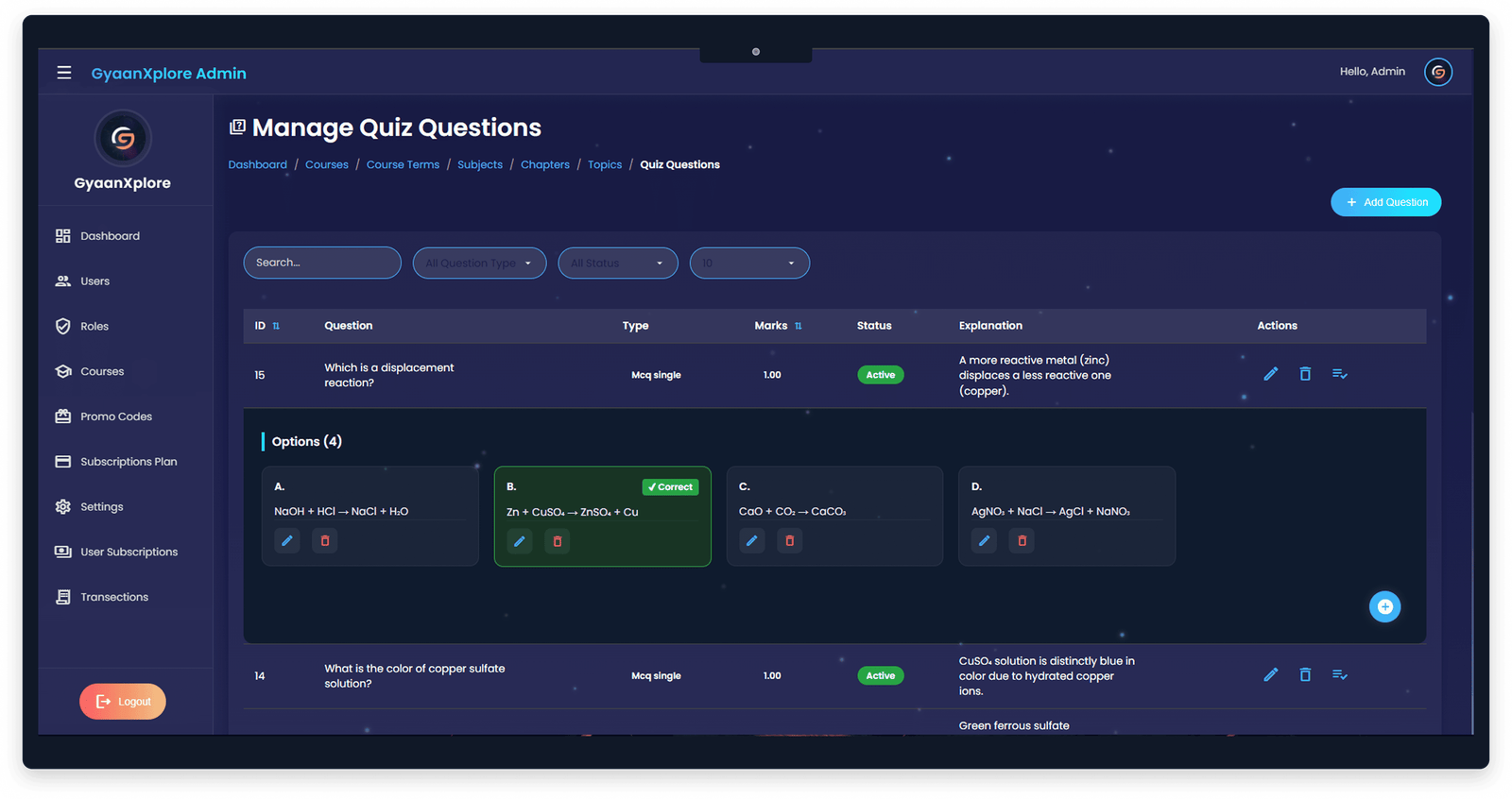Click the GyaanXplore Admin header title
The height and width of the screenshot is (799, 1512).
tap(168, 74)
